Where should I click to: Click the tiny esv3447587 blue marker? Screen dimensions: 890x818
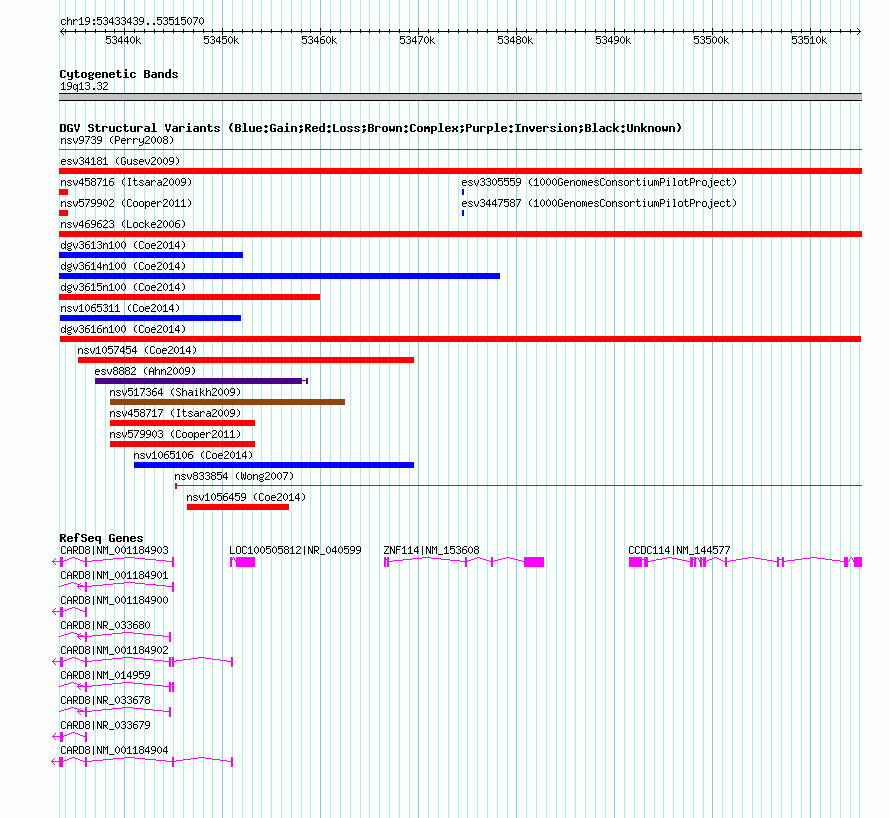(463, 213)
